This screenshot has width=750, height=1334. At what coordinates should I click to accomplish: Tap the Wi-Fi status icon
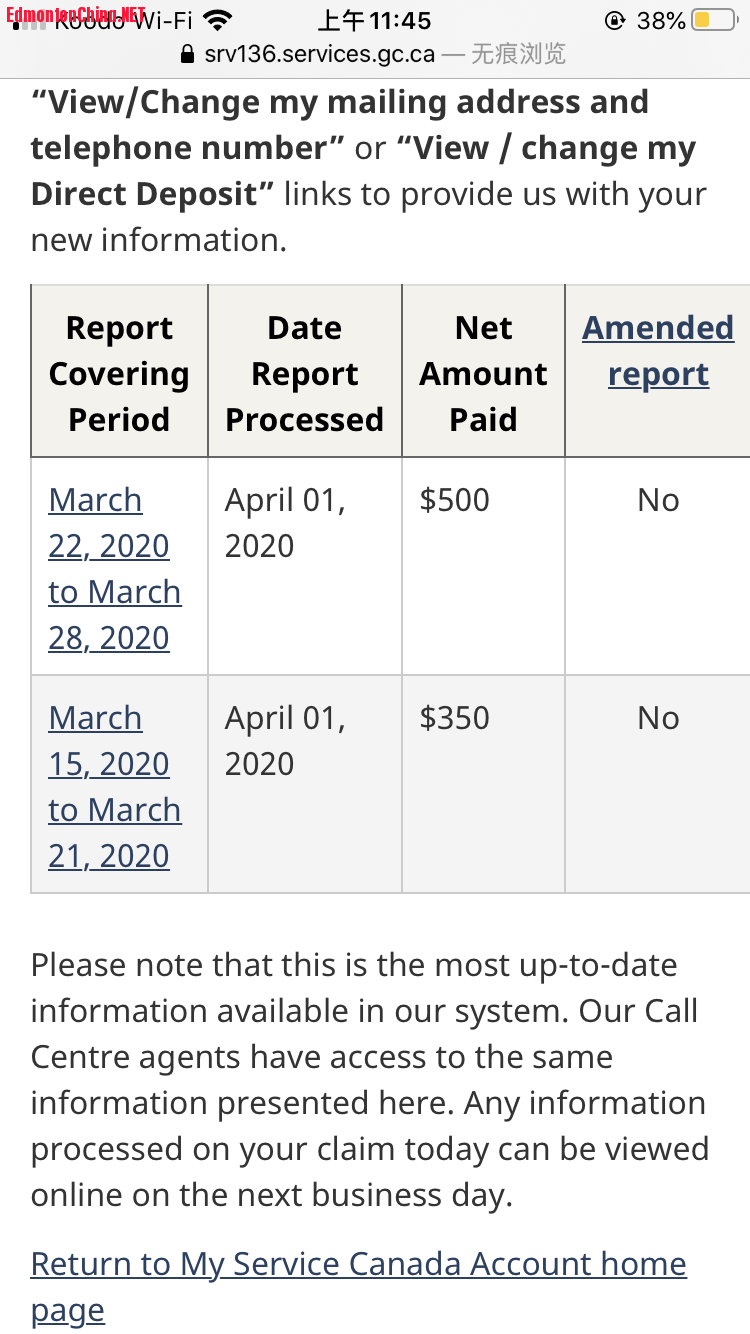(x=217, y=20)
